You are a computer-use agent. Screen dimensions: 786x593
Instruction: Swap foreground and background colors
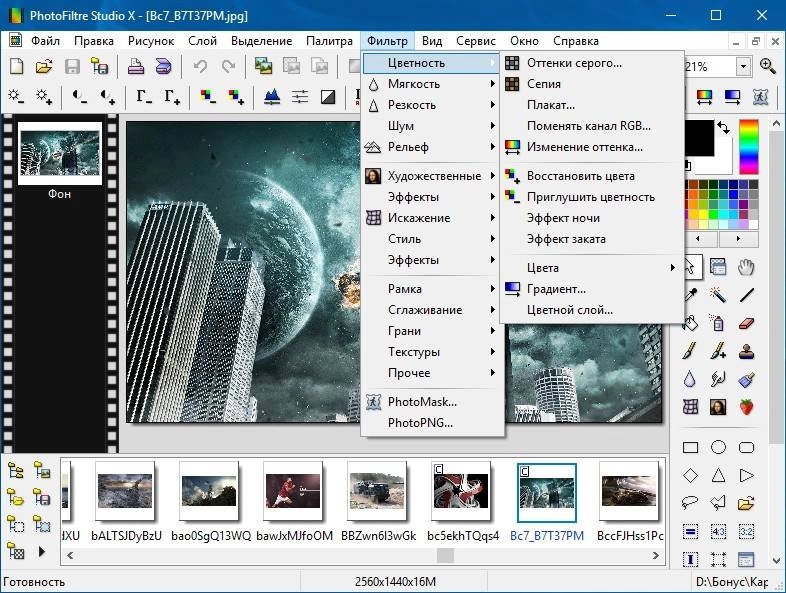click(723, 128)
